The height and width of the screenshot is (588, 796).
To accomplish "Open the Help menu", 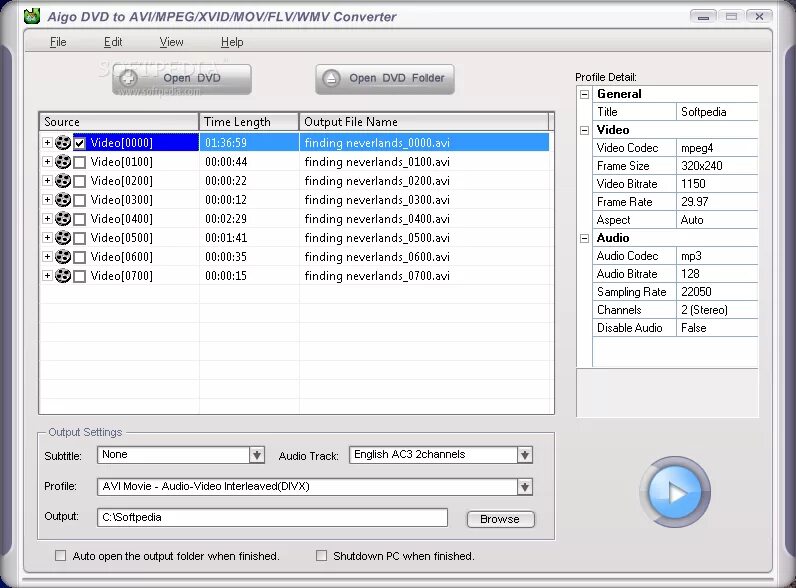I will coord(232,42).
